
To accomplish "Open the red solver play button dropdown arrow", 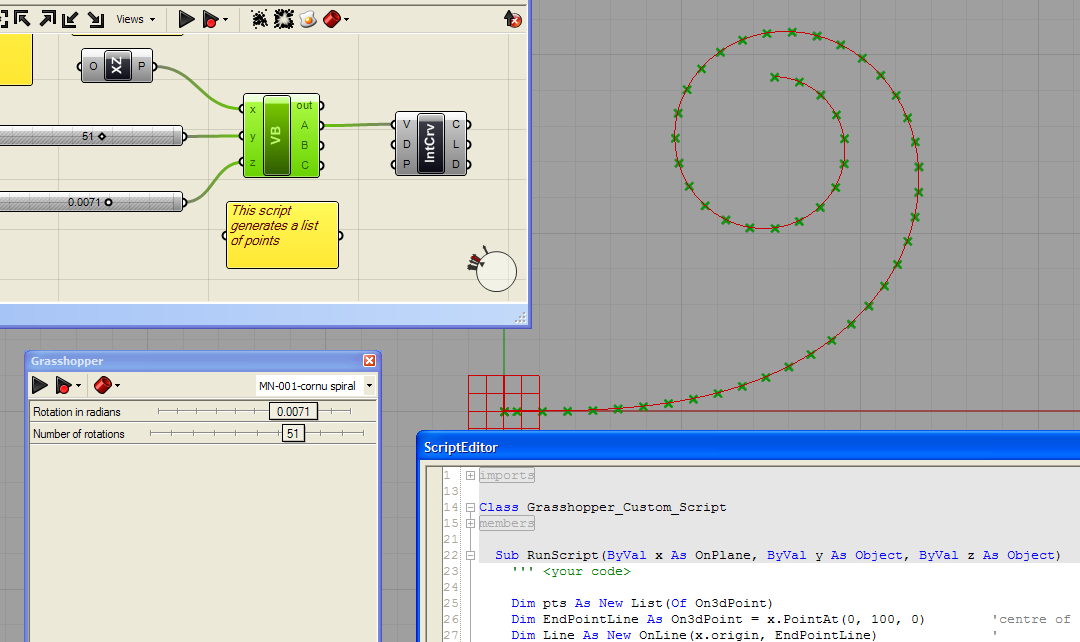I will click(226, 17).
